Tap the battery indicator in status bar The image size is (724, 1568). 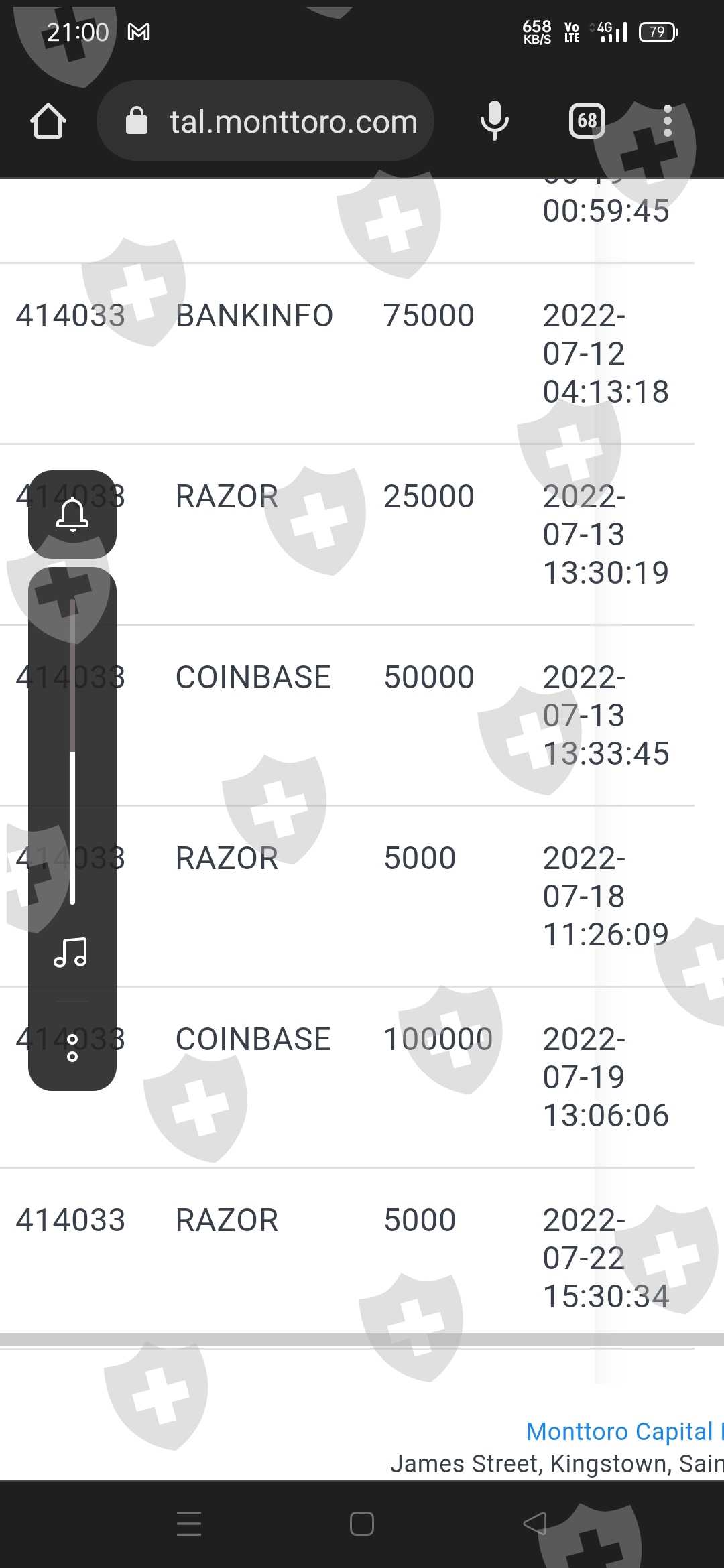[658, 32]
